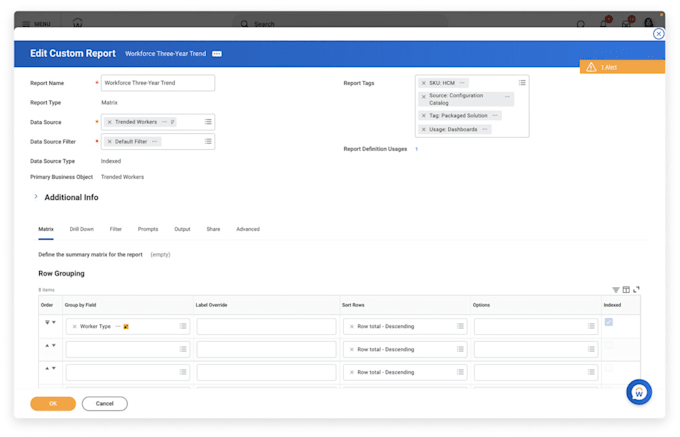The height and width of the screenshot is (437, 680).
Task: Expand Report Definition Usages
Action: click(x=416, y=149)
